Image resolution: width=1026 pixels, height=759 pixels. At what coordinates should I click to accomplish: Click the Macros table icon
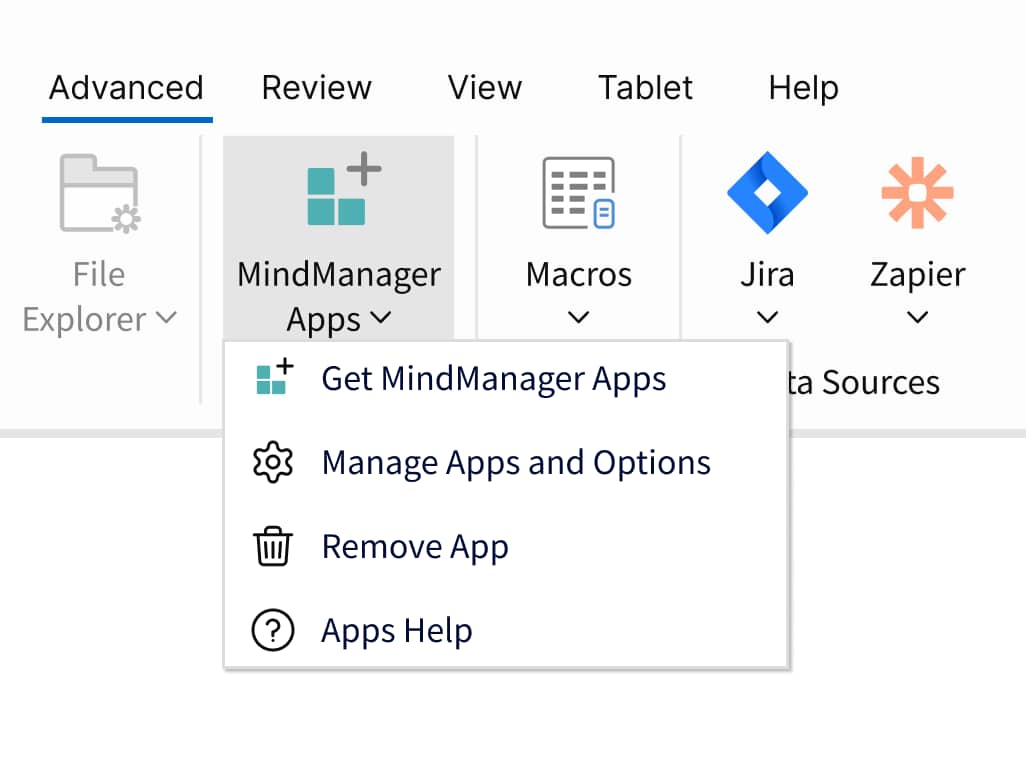578,192
